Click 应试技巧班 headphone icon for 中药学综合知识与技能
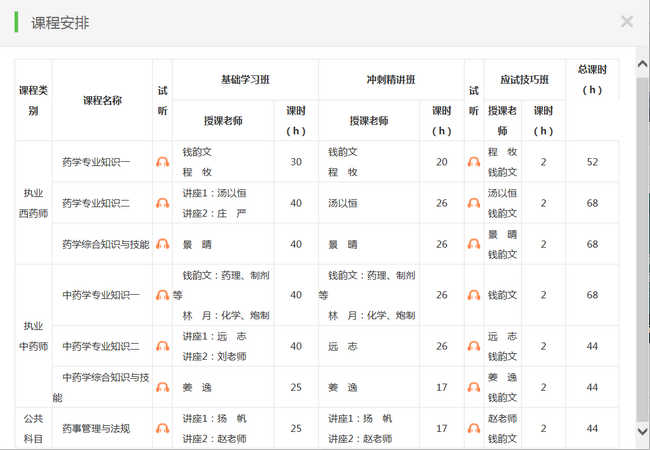Screen dimensions: 650x450 pyautogui.click(x=474, y=387)
